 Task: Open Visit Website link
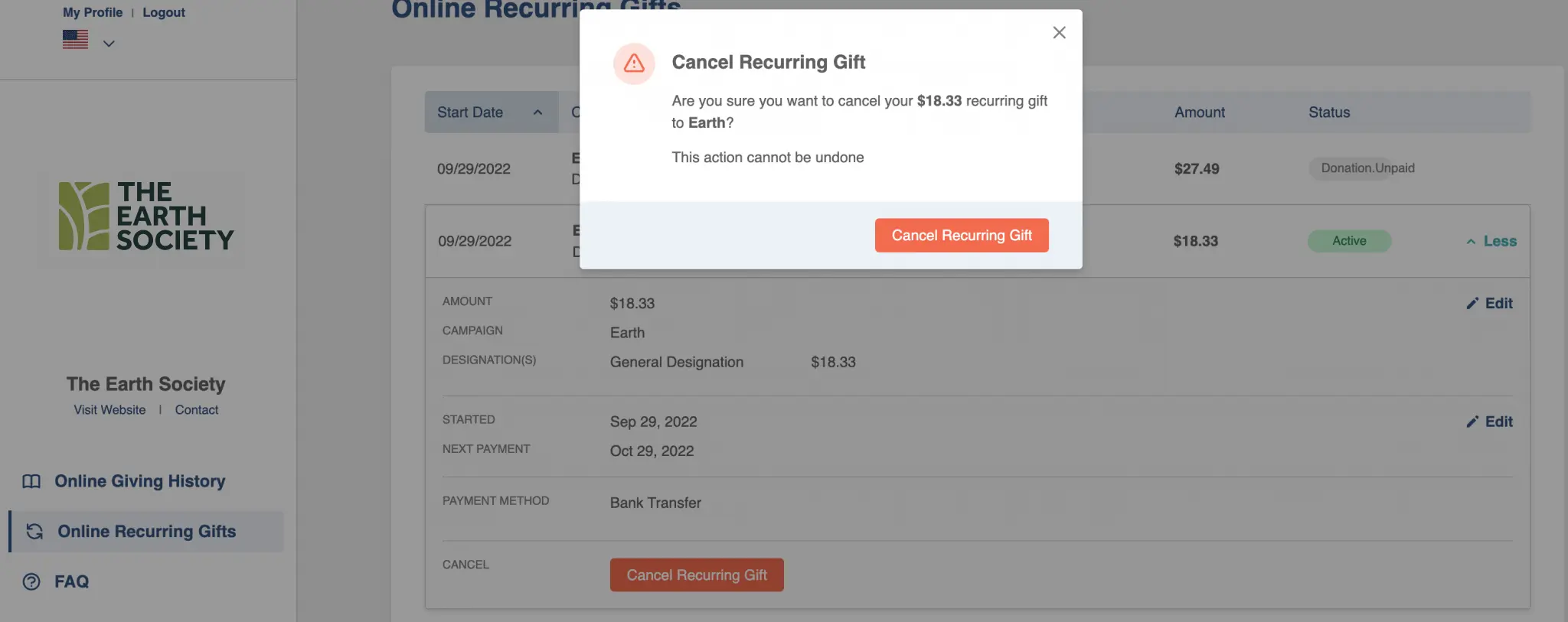point(109,410)
